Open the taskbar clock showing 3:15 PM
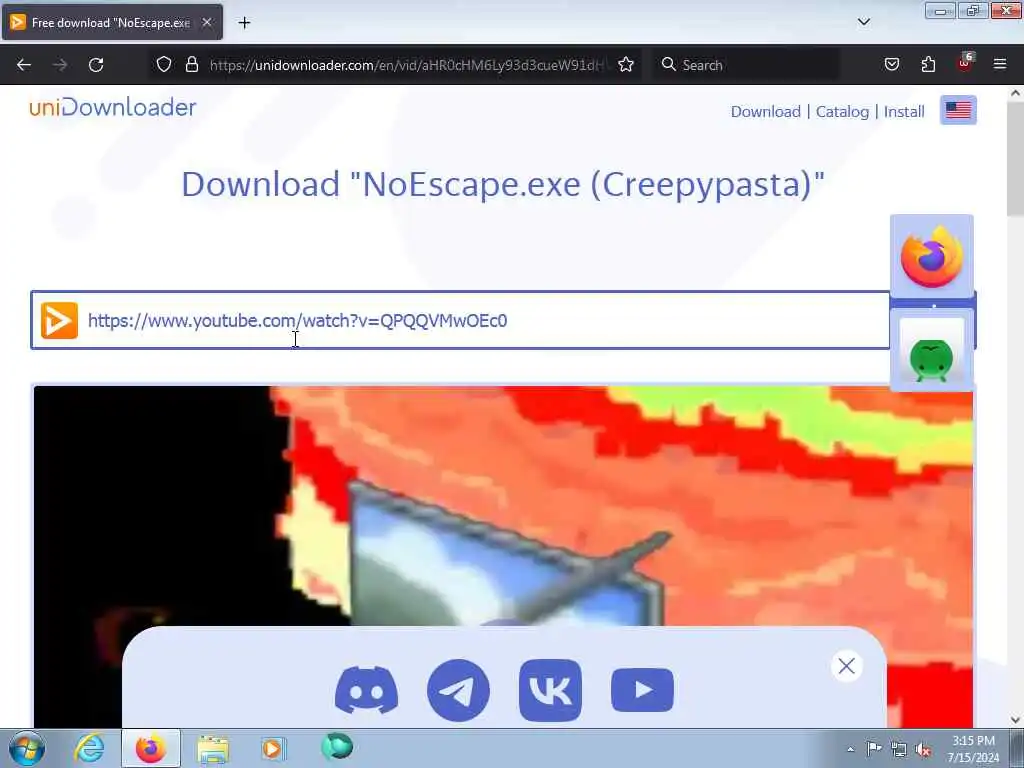 click(x=973, y=749)
